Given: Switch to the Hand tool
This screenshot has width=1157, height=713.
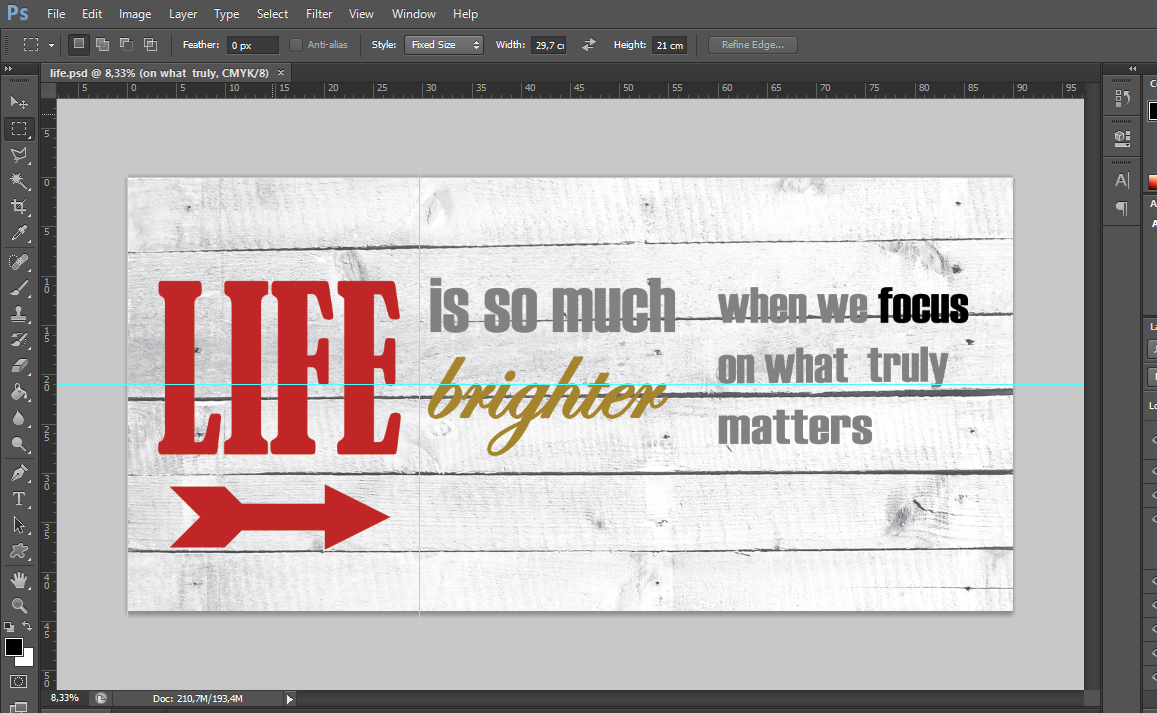Looking at the screenshot, I should point(19,580).
